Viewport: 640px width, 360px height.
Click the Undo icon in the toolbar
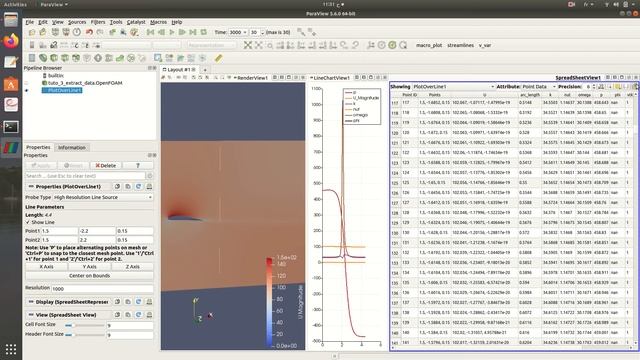pyautogui.click(x=89, y=32)
